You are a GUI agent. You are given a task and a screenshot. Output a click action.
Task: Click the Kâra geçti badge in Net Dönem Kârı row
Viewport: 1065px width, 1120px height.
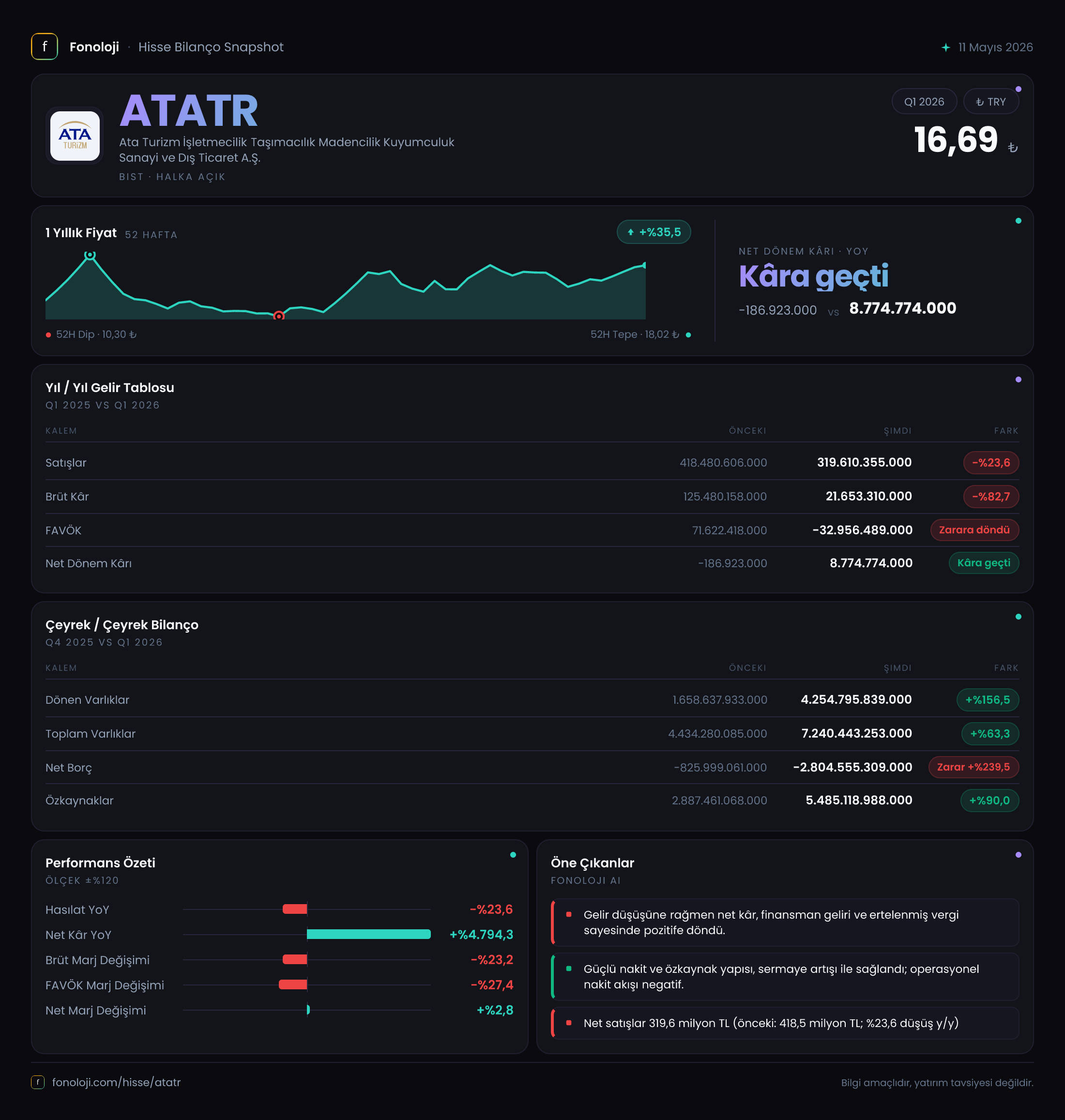point(984,562)
